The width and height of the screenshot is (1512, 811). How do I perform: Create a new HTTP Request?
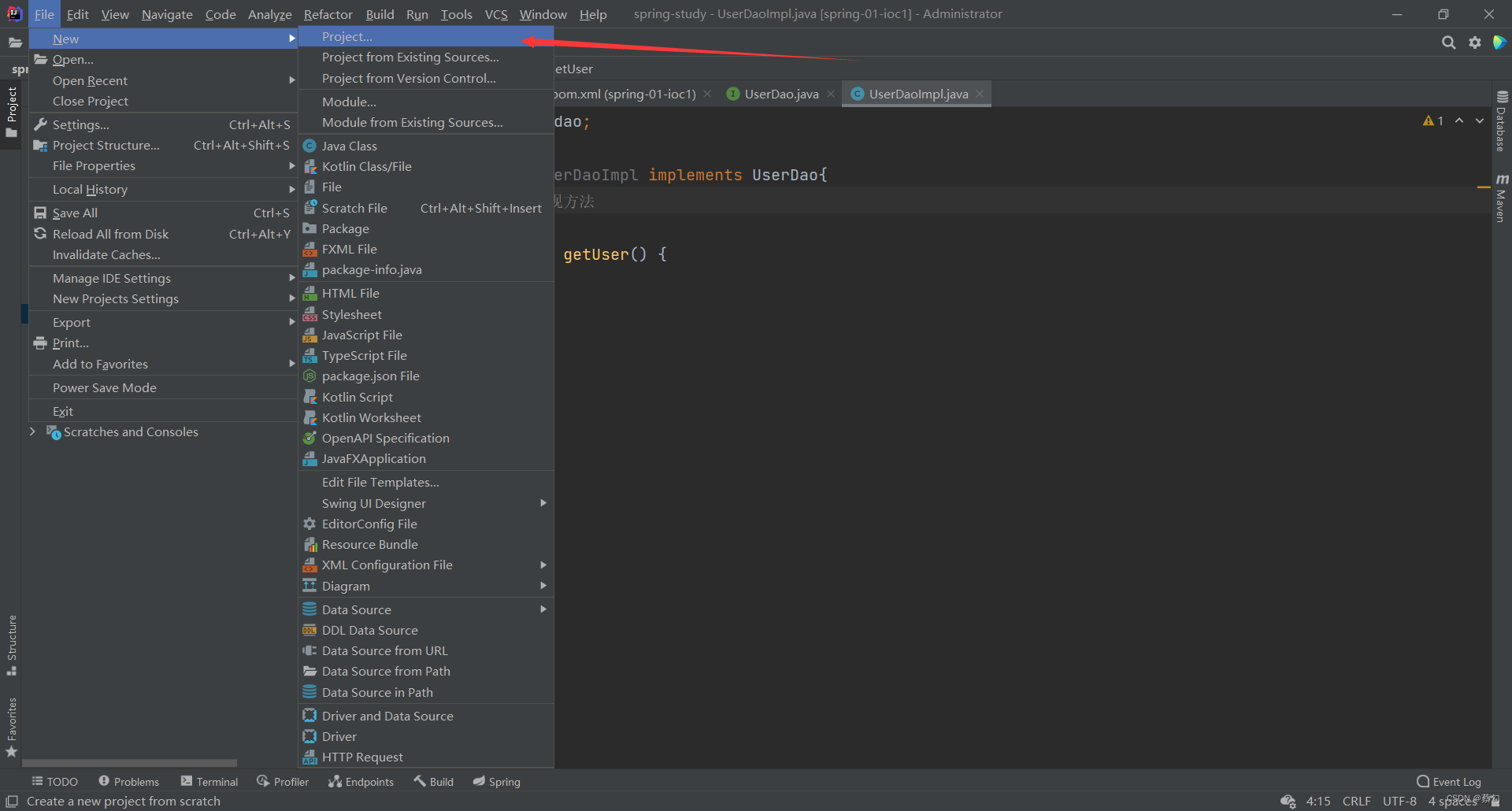pyautogui.click(x=426, y=757)
